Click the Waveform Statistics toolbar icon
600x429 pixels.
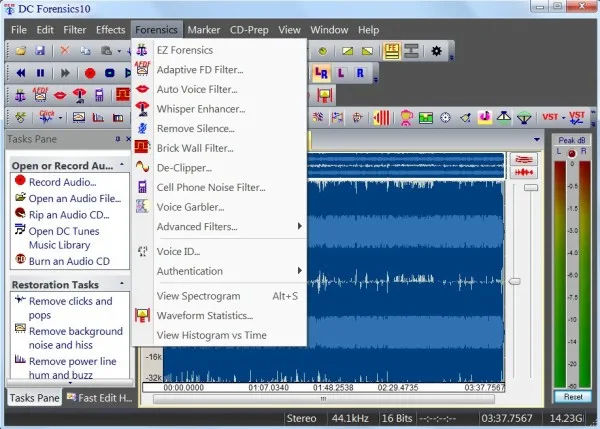[324, 95]
